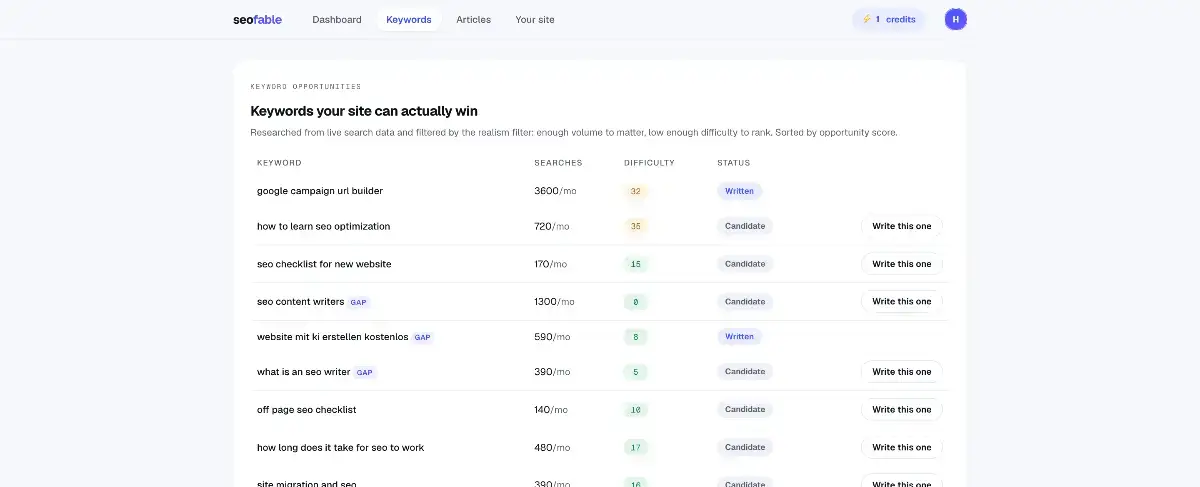Write this one for how to learn seo optimization

[901, 226]
